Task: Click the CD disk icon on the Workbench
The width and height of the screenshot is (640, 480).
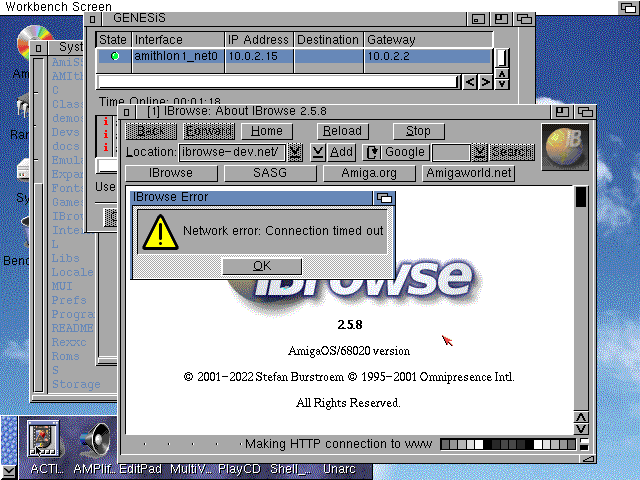Action: coord(35,42)
